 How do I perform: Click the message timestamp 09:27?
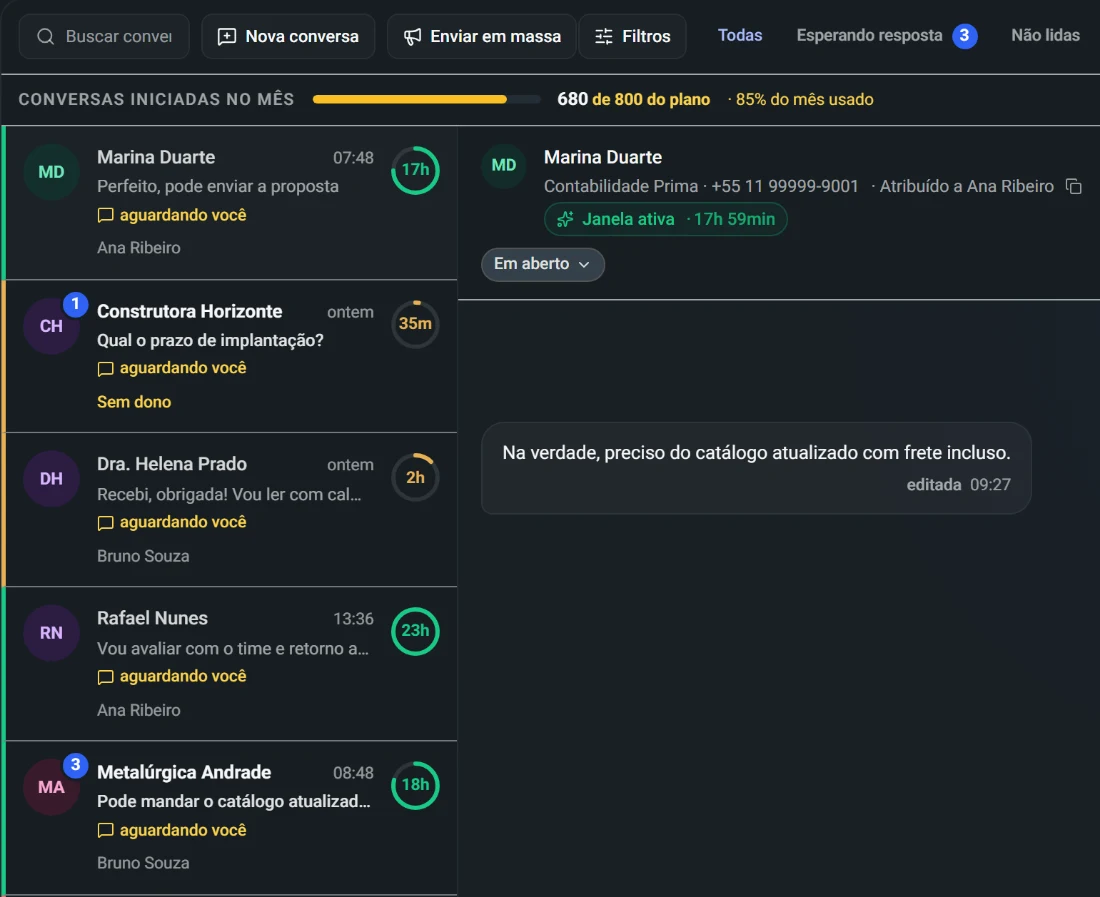(991, 485)
